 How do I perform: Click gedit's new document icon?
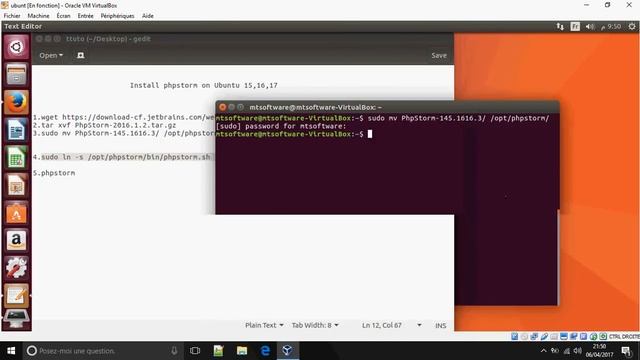click(x=80, y=55)
